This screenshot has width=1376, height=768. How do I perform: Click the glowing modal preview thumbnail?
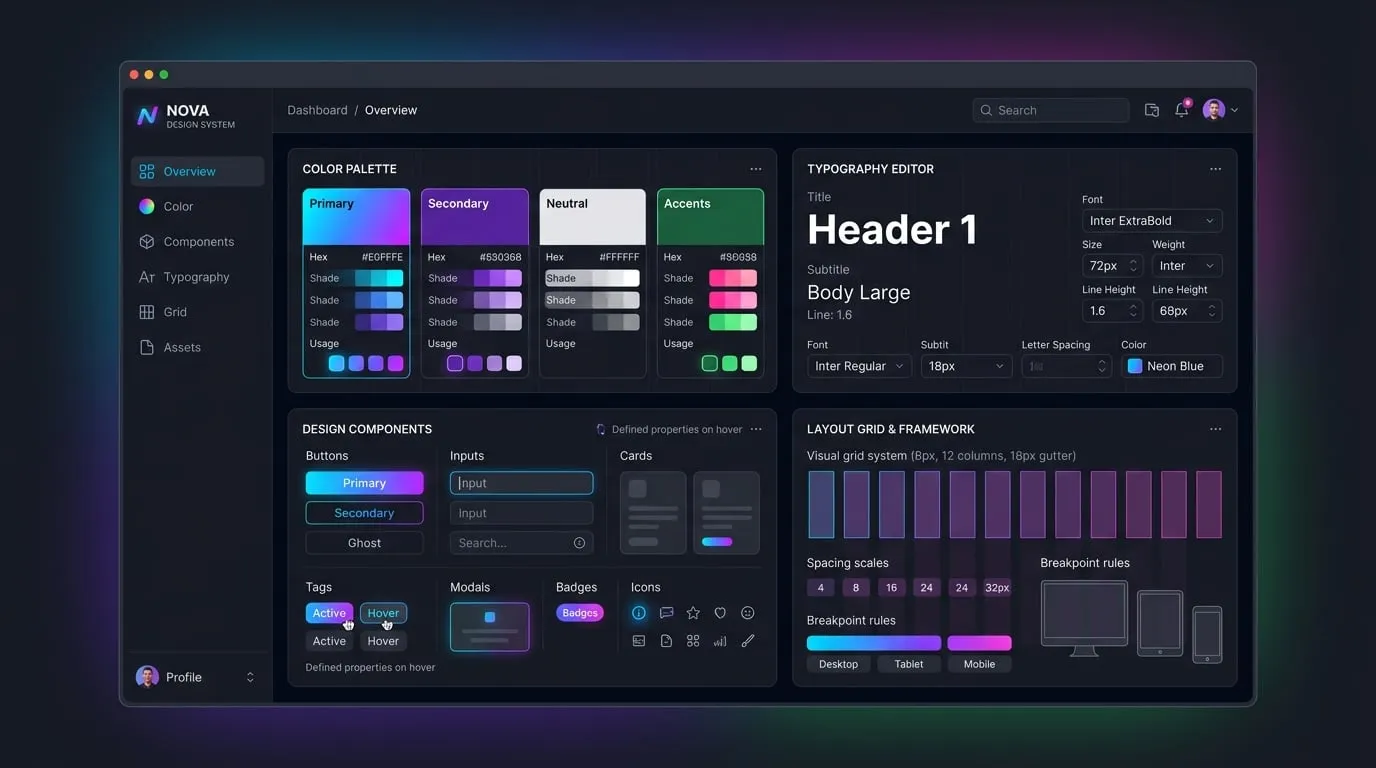coord(490,627)
